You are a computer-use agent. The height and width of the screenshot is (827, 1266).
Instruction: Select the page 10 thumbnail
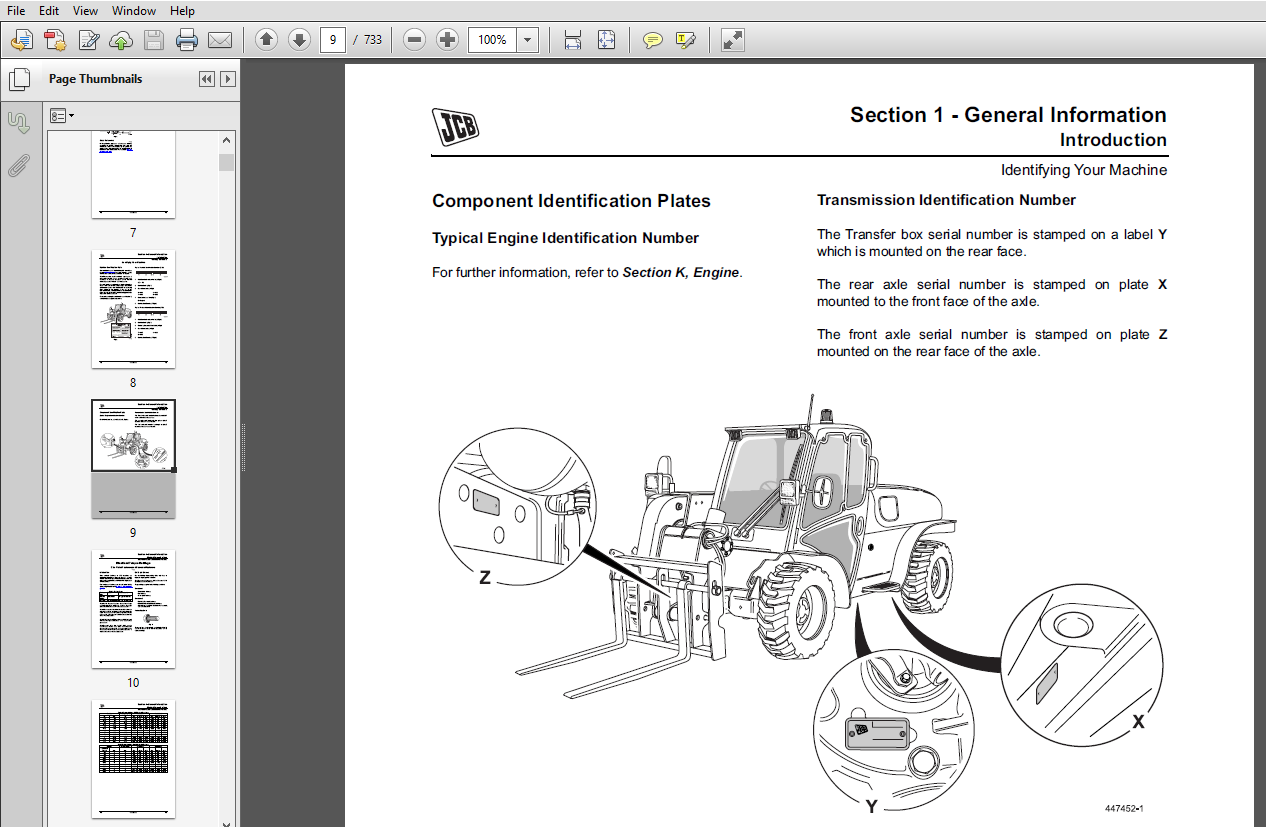[134, 609]
